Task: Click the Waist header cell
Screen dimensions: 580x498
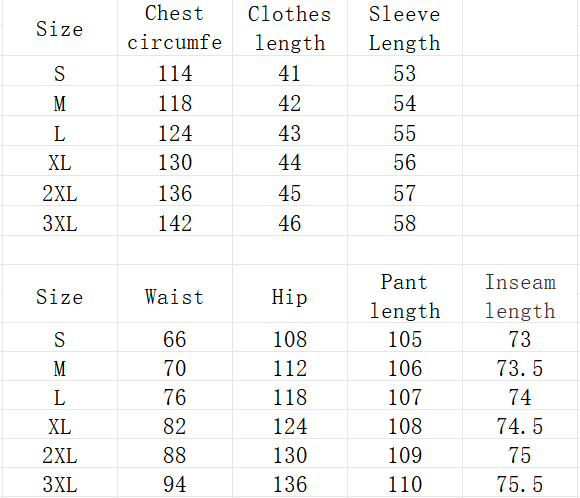Action: (x=175, y=297)
